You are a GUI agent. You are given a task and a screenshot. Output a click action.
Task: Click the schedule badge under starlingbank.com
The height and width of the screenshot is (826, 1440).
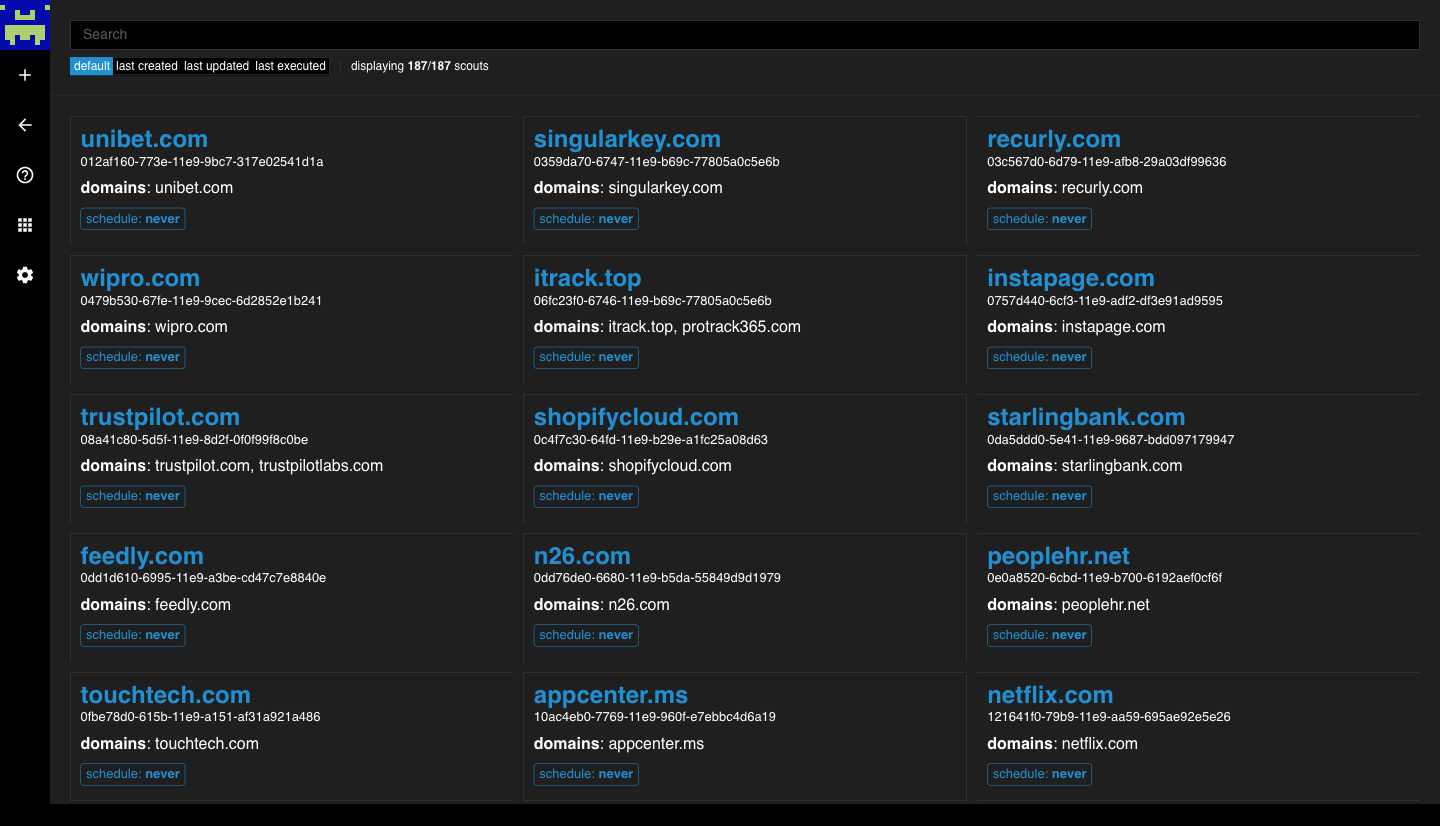point(1039,496)
